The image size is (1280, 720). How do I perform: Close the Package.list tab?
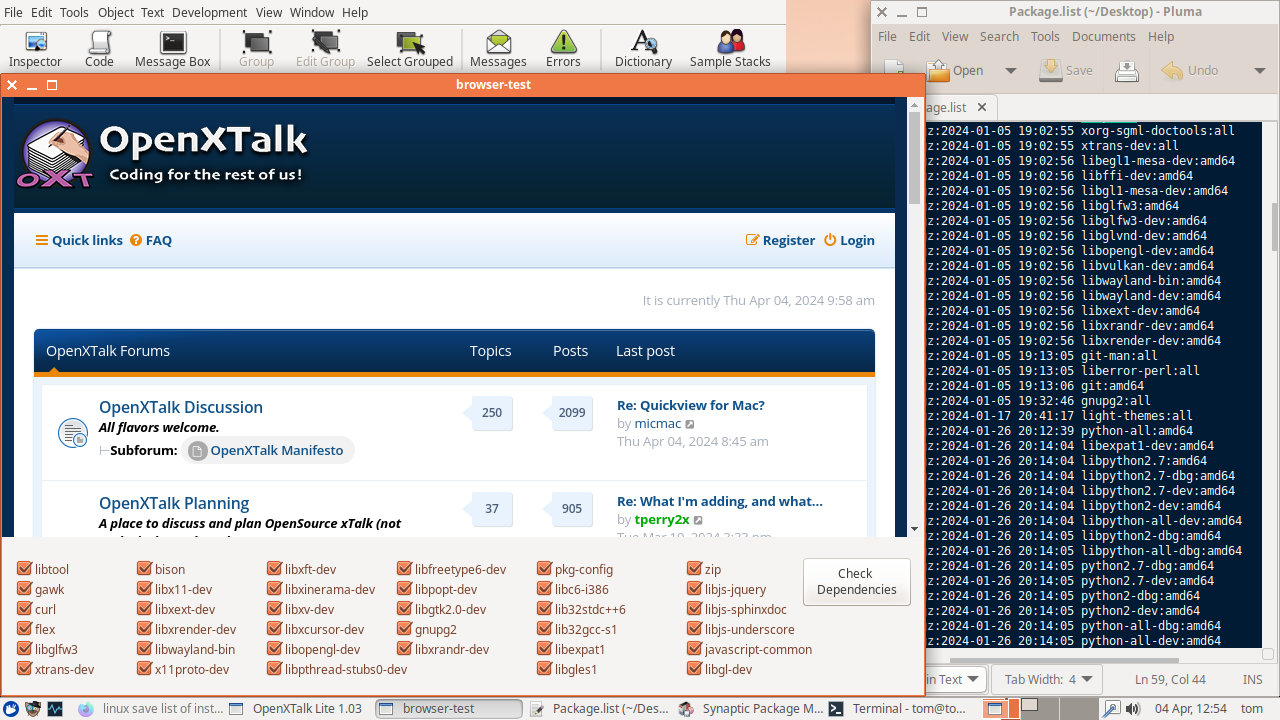(982, 107)
